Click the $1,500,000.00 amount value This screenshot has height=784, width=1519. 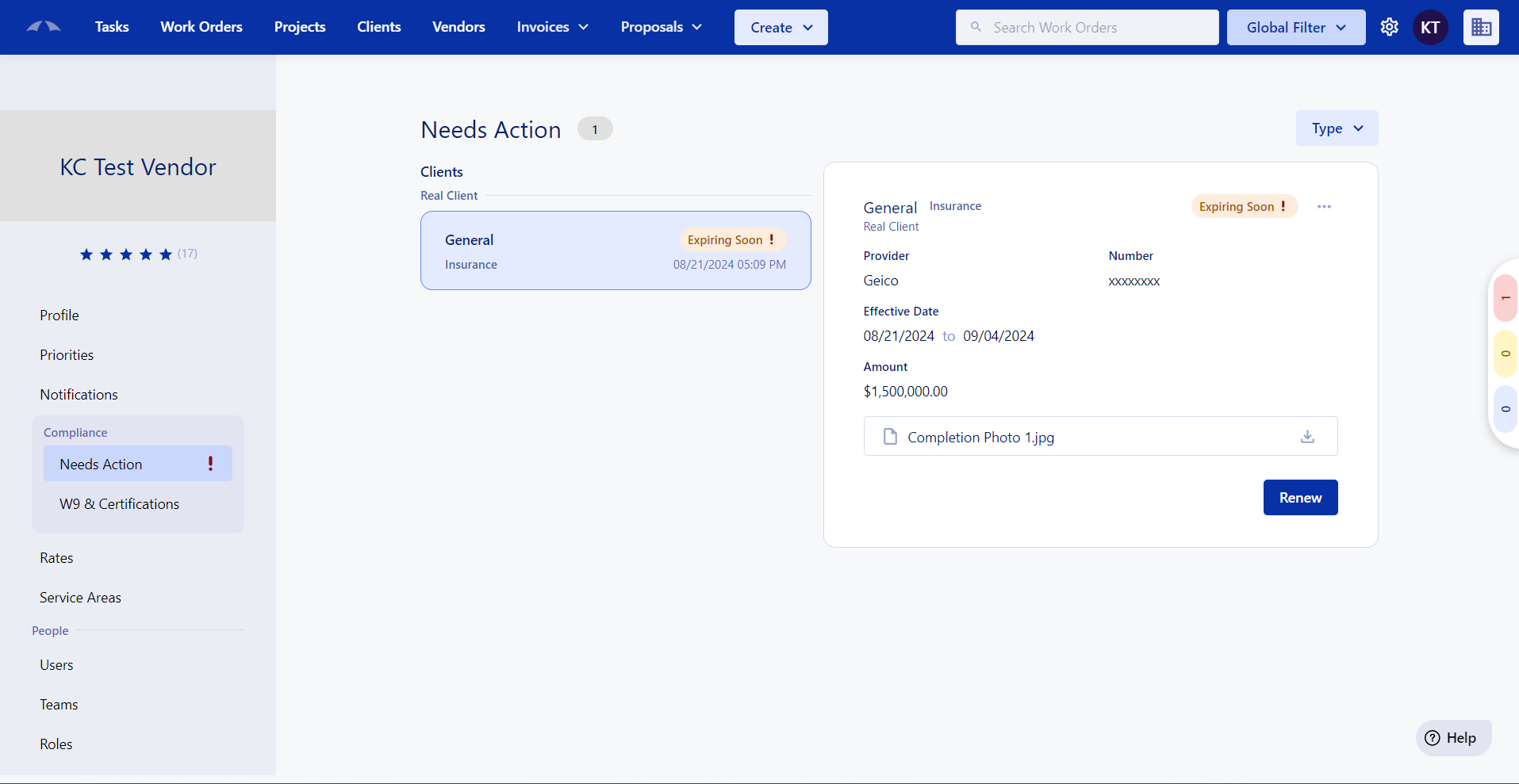pos(905,392)
